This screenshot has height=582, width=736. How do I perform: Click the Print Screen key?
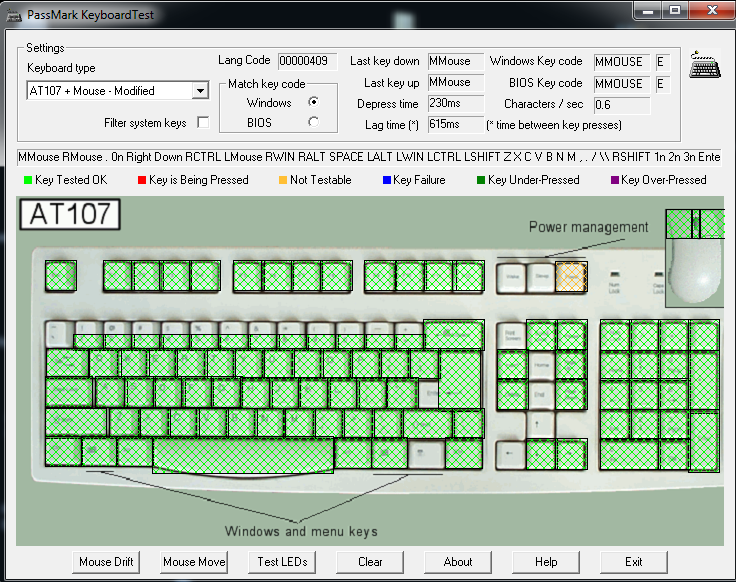click(x=512, y=335)
